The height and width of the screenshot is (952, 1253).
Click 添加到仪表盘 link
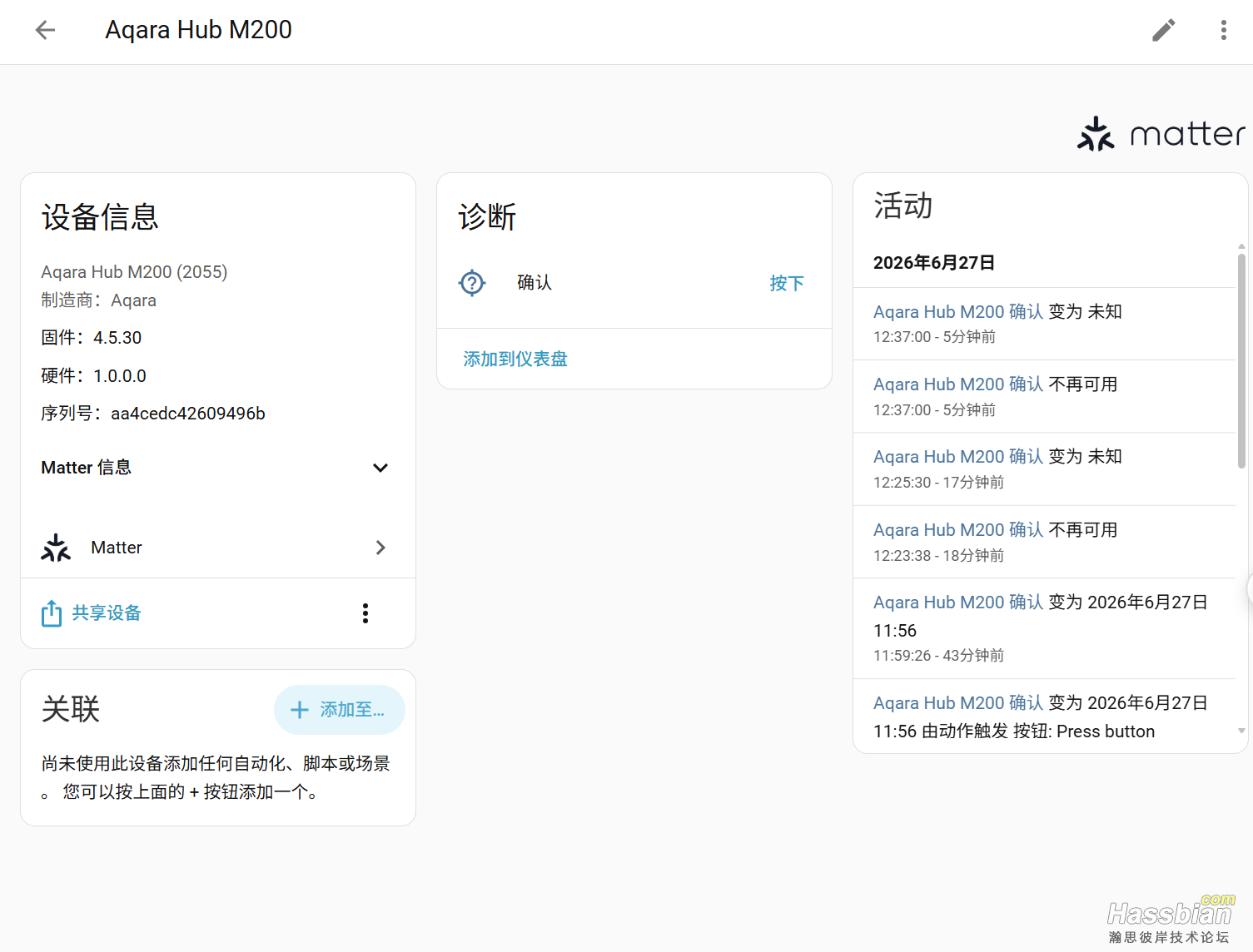click(x=515, y=359)
